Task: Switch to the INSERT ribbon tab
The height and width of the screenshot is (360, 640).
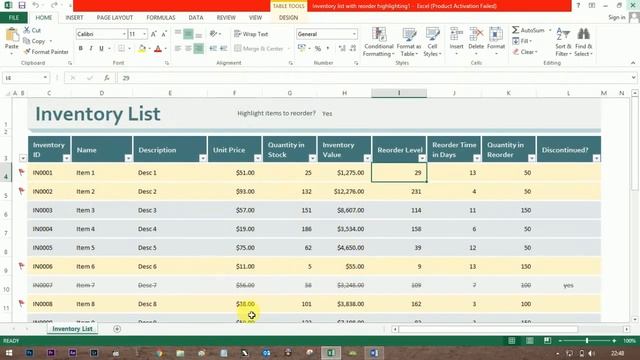Action: [74, 18]
